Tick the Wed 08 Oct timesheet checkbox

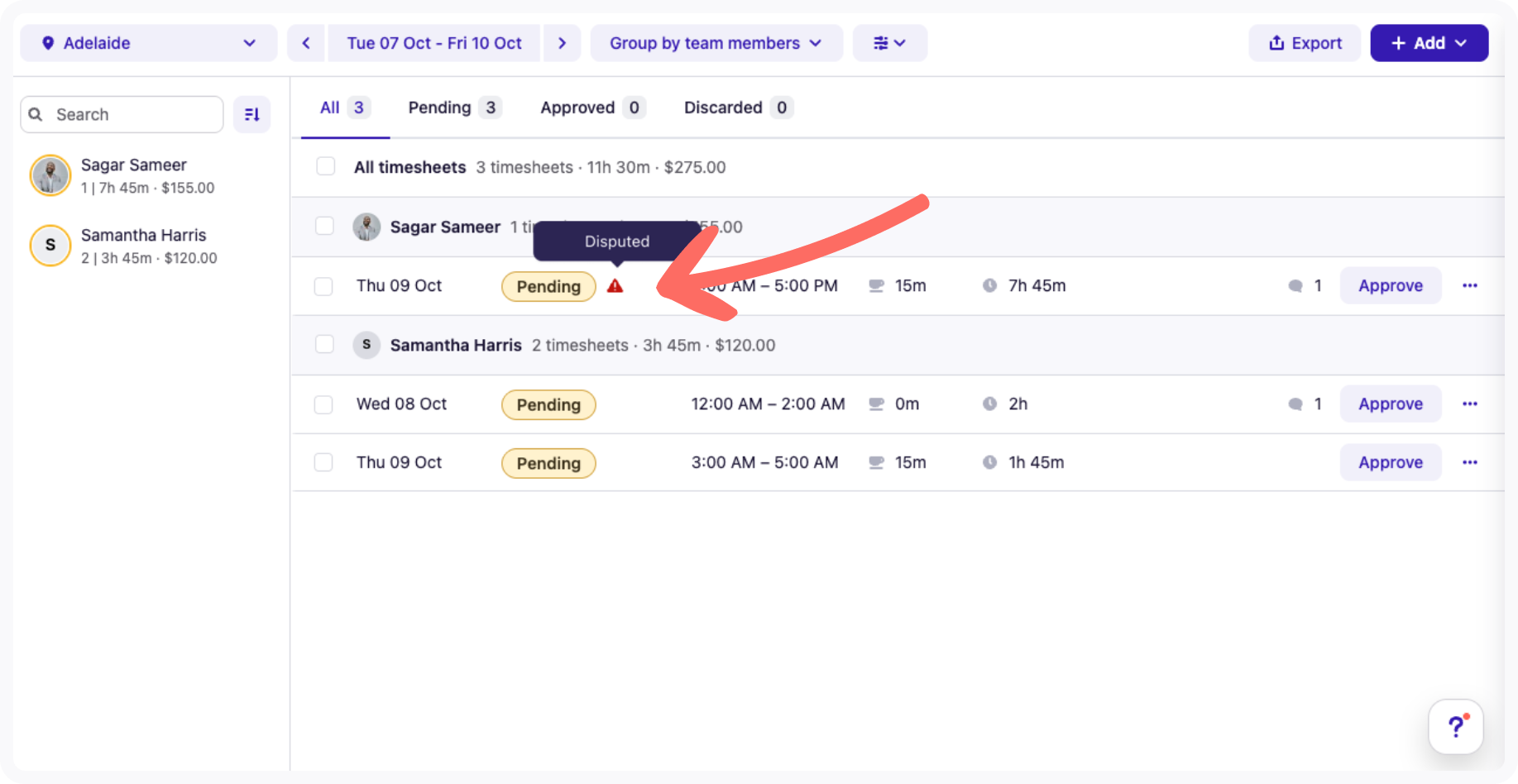tap(323, 404)
